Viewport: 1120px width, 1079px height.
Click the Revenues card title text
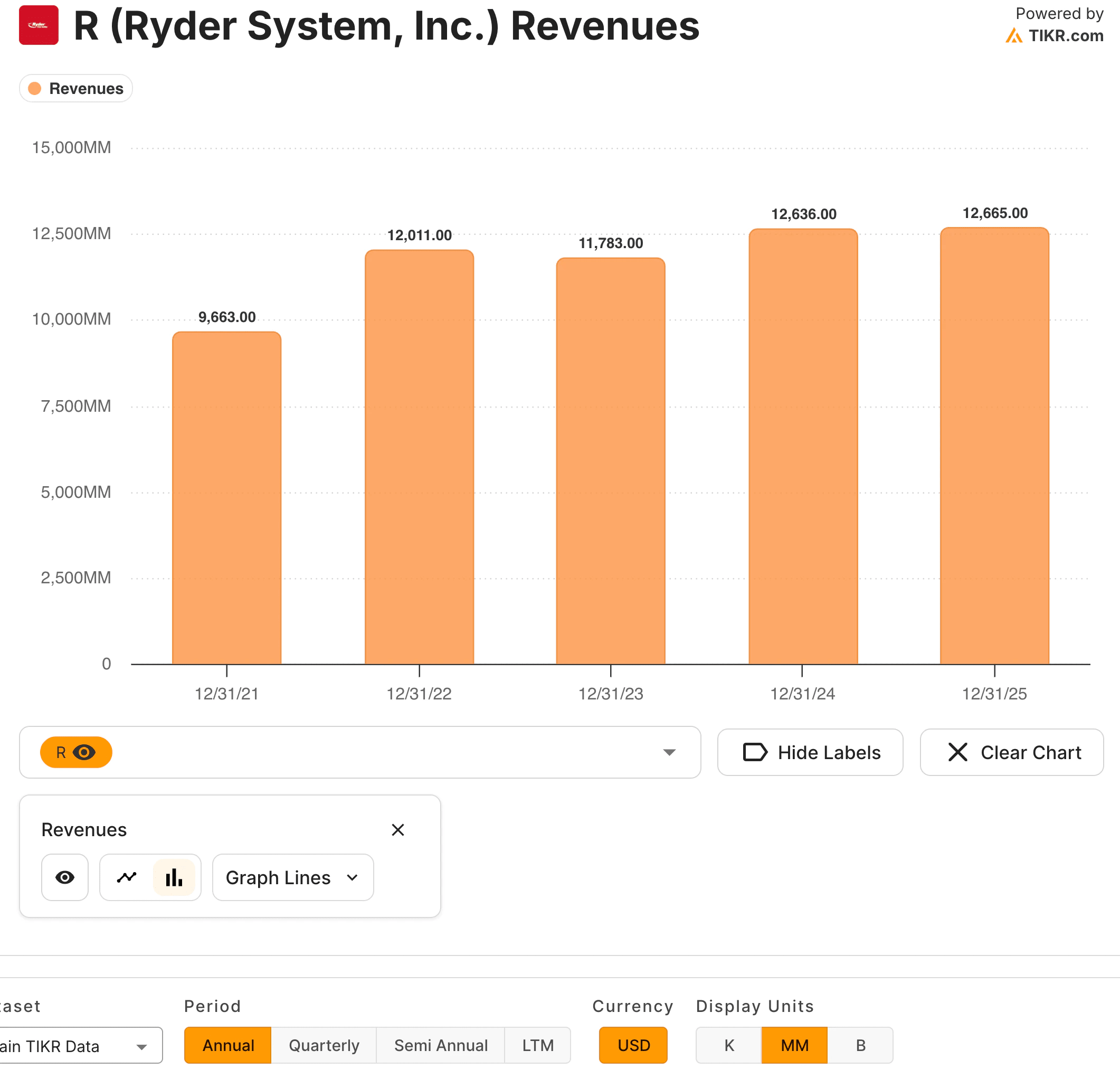coord(84,830)
